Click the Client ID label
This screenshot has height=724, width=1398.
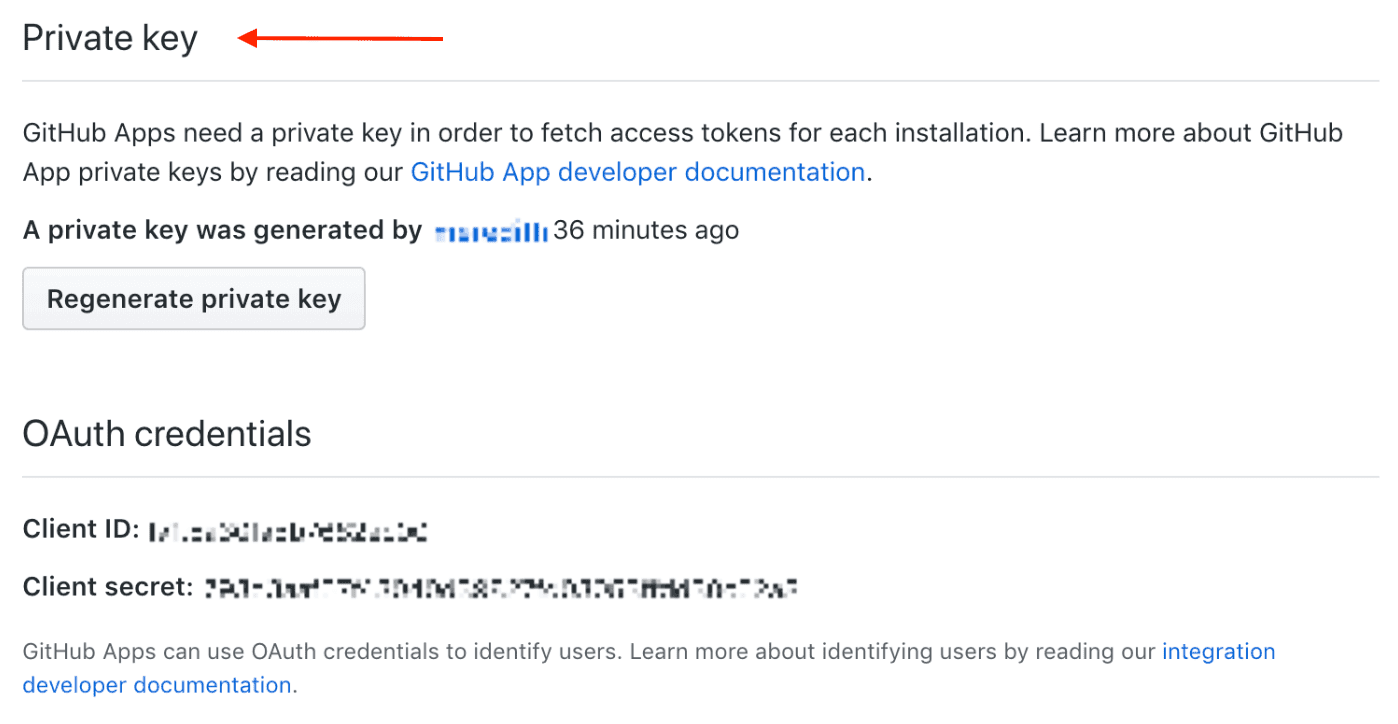[78, 529]
